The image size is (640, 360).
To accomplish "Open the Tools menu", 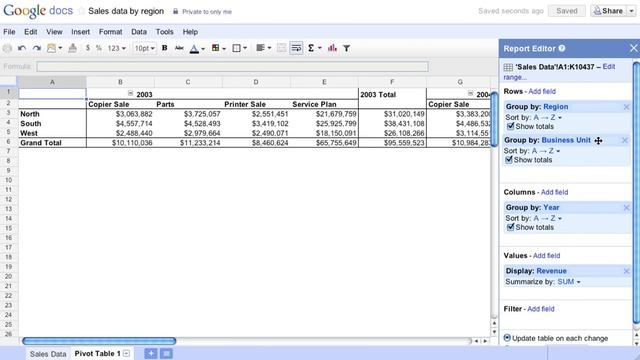I will pyautogui.click(x=164, y=32).
